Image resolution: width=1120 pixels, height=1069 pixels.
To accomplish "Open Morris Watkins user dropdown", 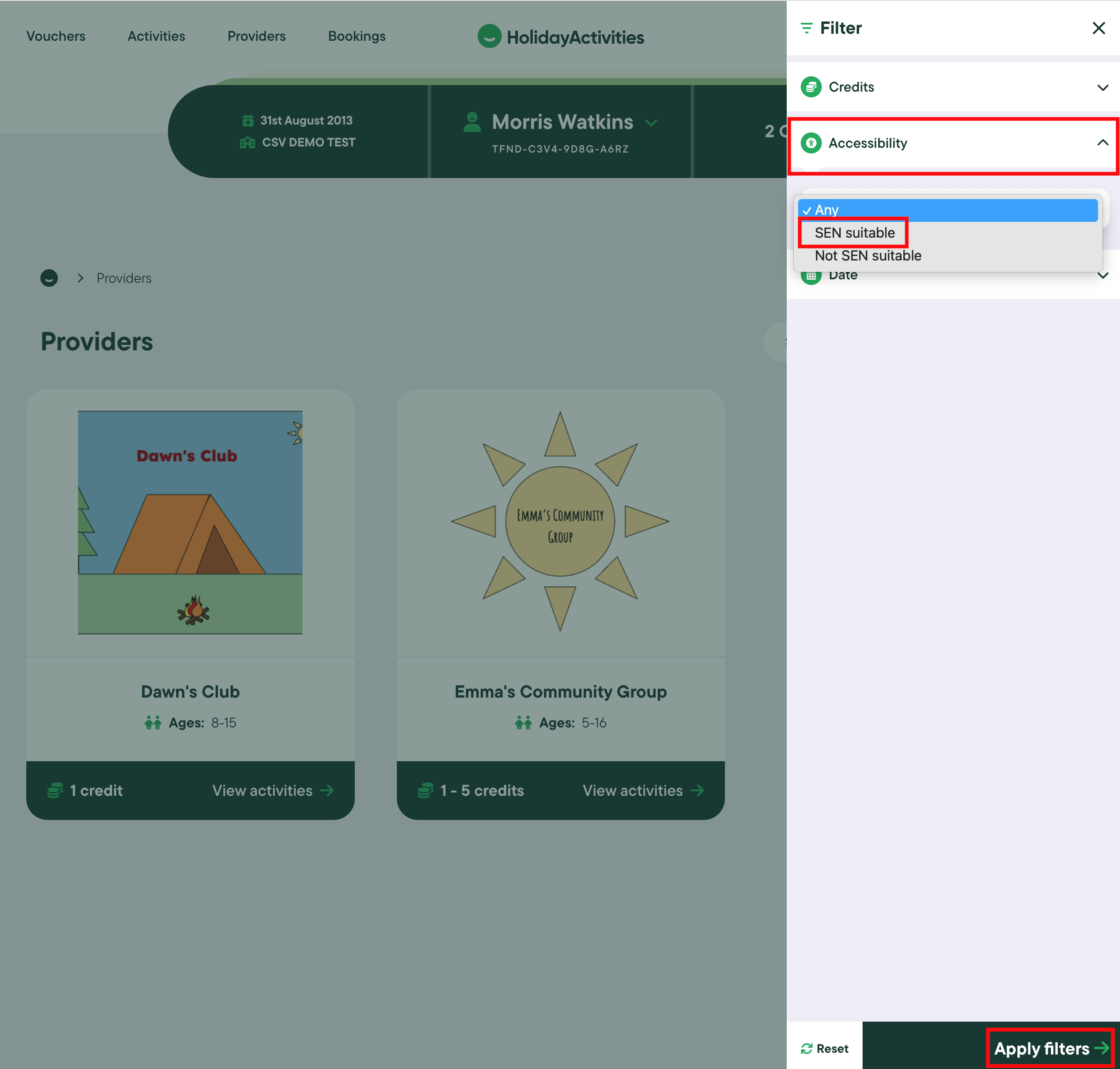I will (x=650, y=123).
